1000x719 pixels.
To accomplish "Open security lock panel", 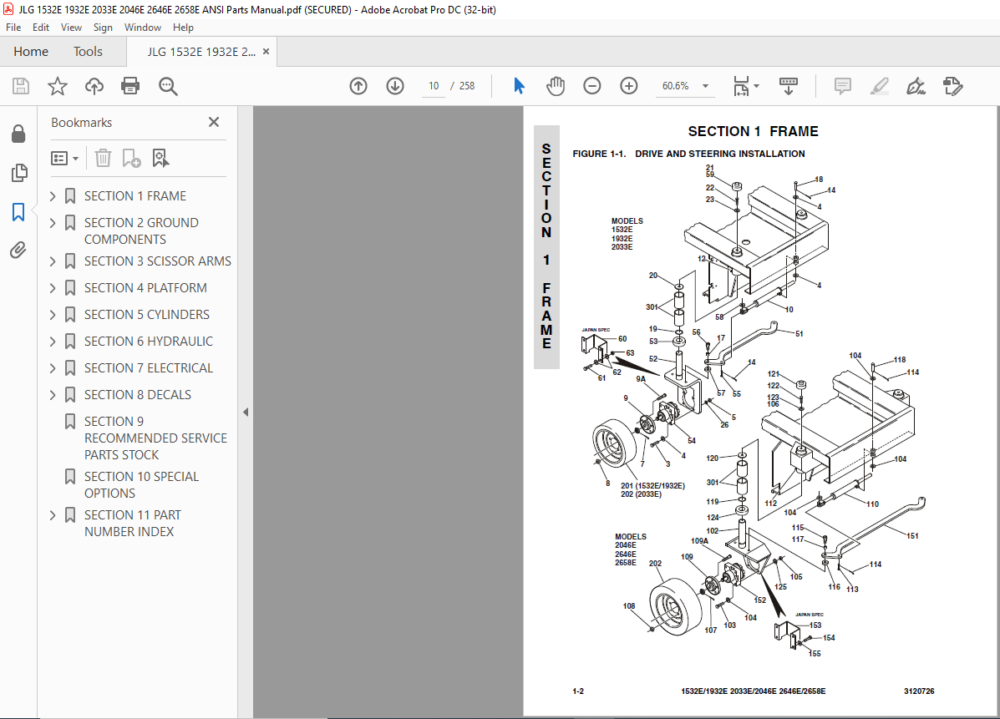I will click(x=18, y=133).
